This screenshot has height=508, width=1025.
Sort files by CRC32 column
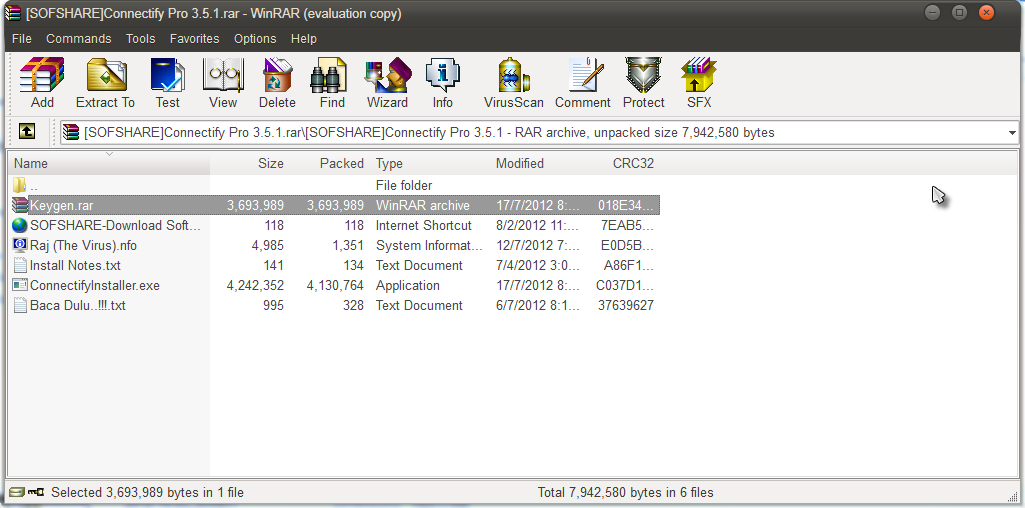coord(621,163)
